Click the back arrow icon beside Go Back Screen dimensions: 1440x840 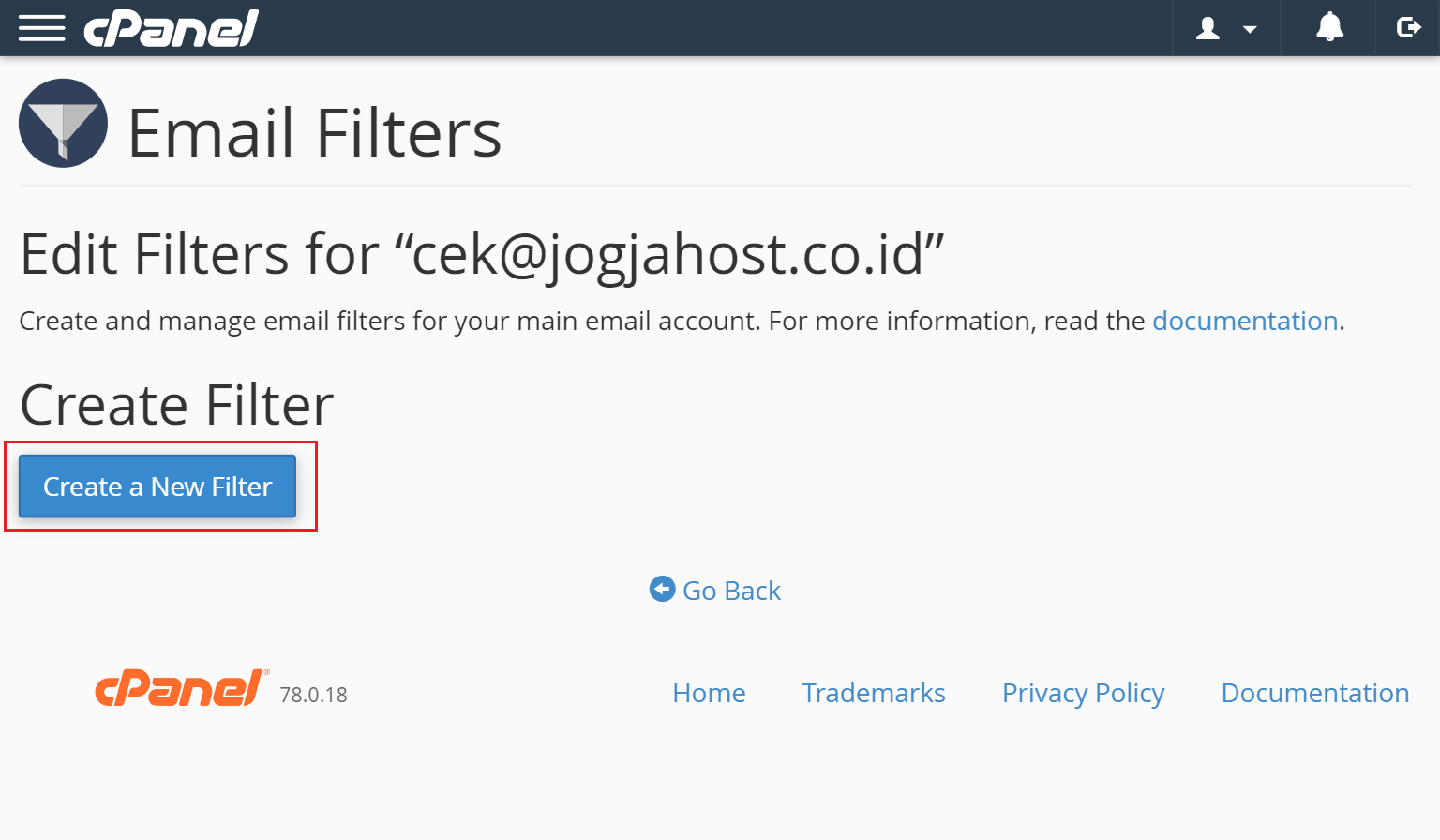pos(661,589)
